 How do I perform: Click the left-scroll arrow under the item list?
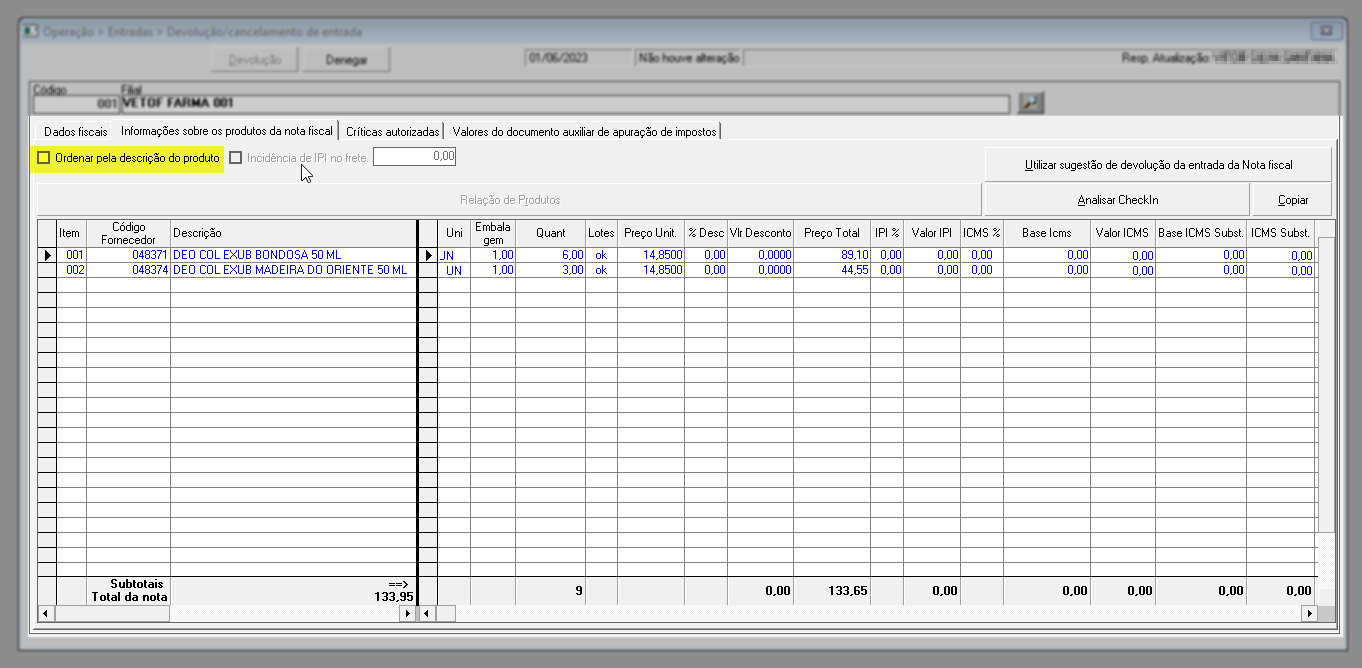(x=45, y=613)
